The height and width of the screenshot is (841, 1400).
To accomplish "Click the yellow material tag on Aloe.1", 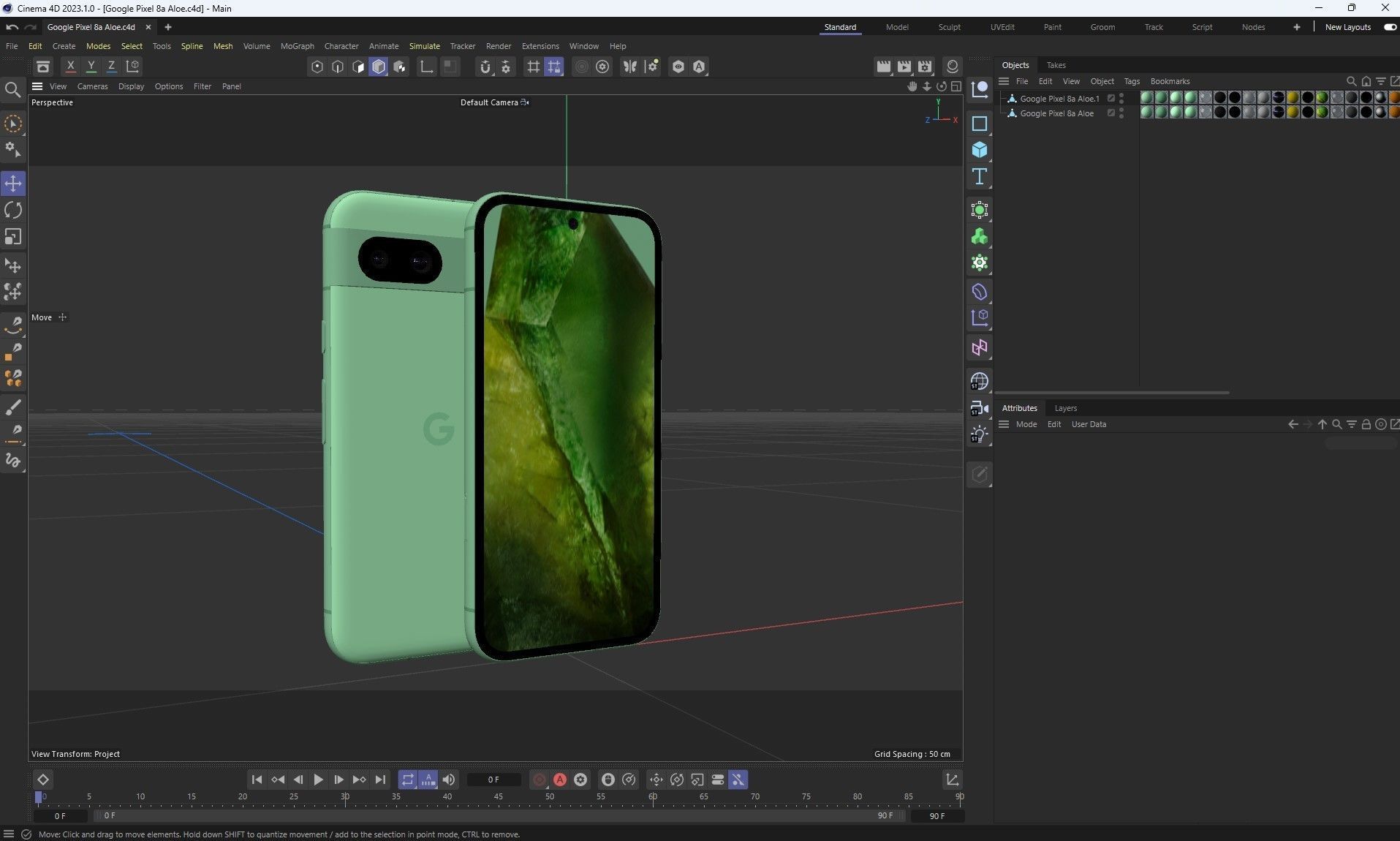I will pyautogui.click(x=1293, y=97).
